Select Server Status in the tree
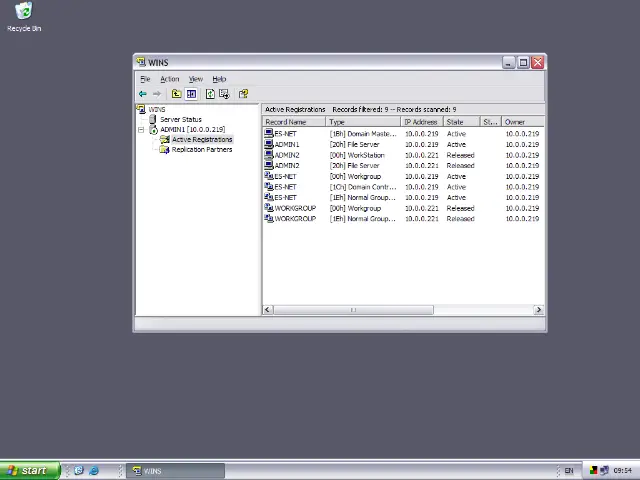The width and height of the screenshot is (640, 480). click(x=180, y=119)
